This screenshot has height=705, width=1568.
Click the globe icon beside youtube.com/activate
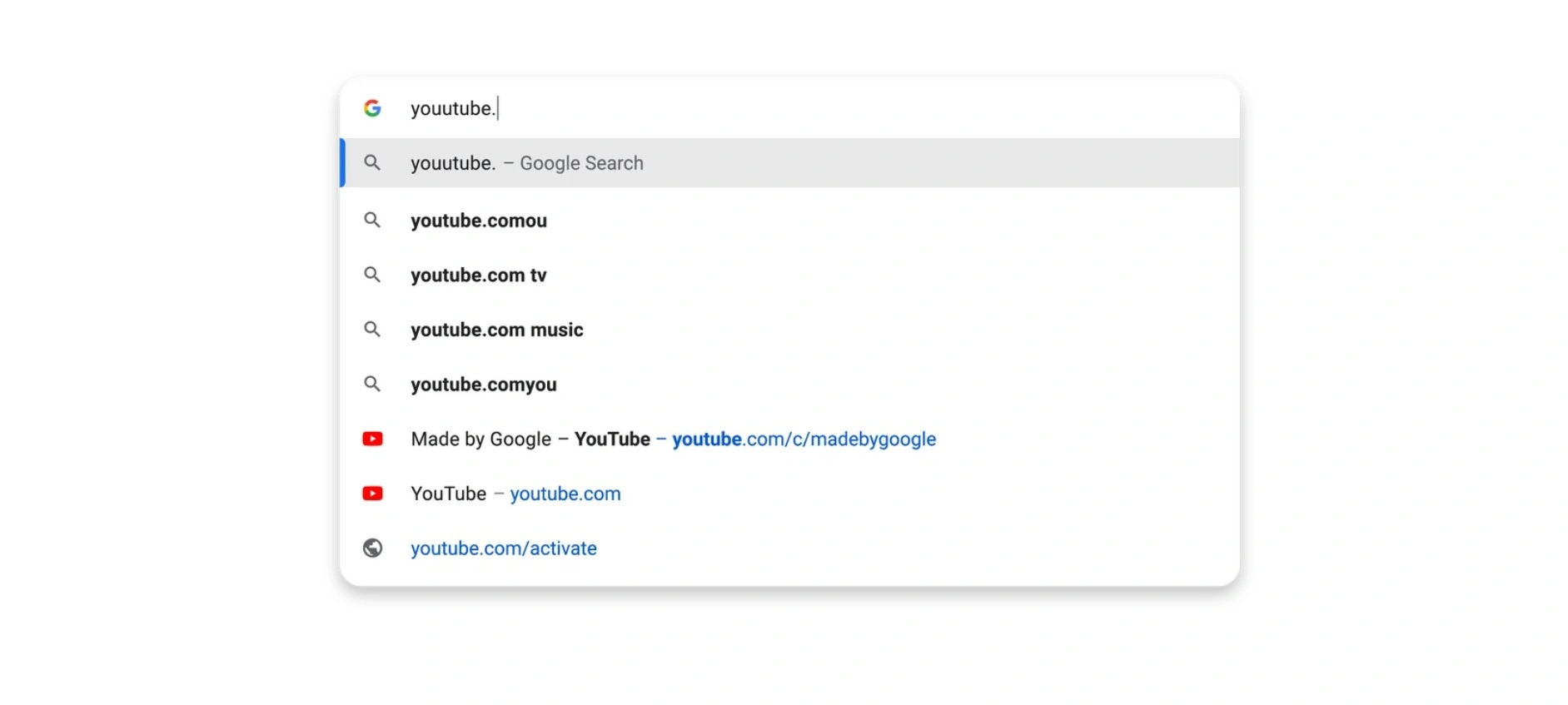pyautogui.click(x=372, y=548)
